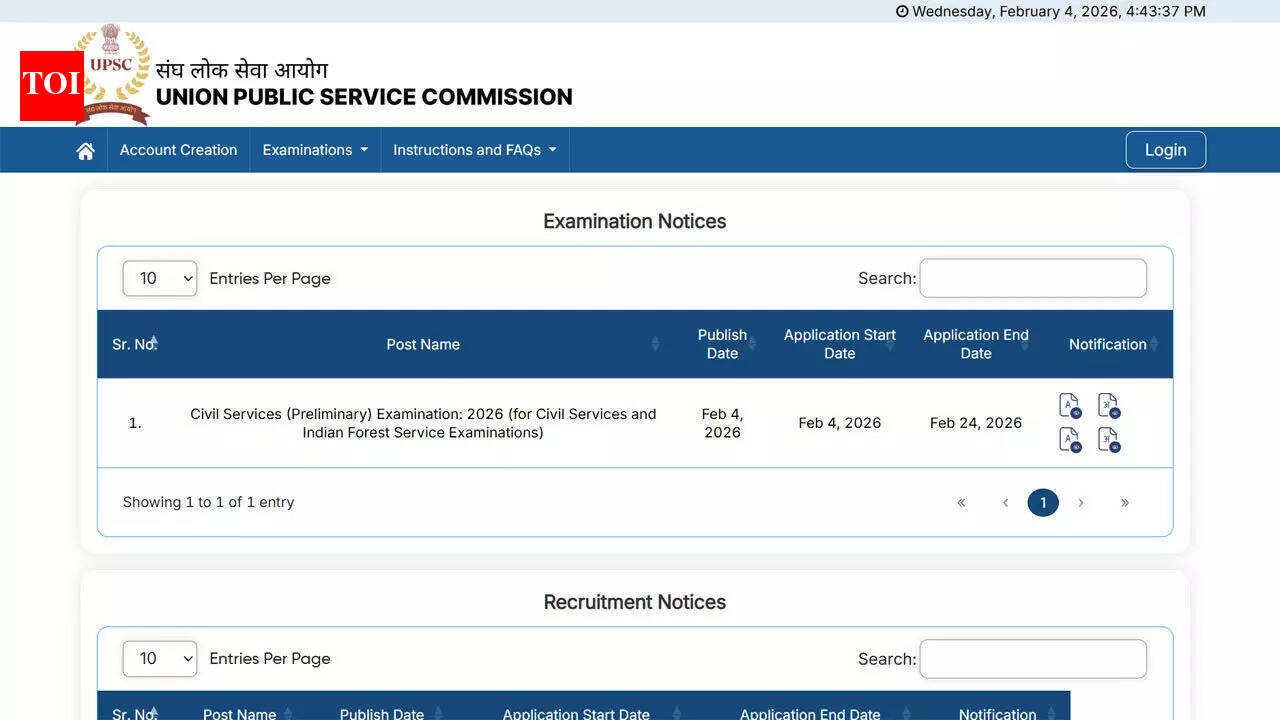Click the last-page double chevron in pagination
1280x720 pixels.
[x=1124, y=503]
